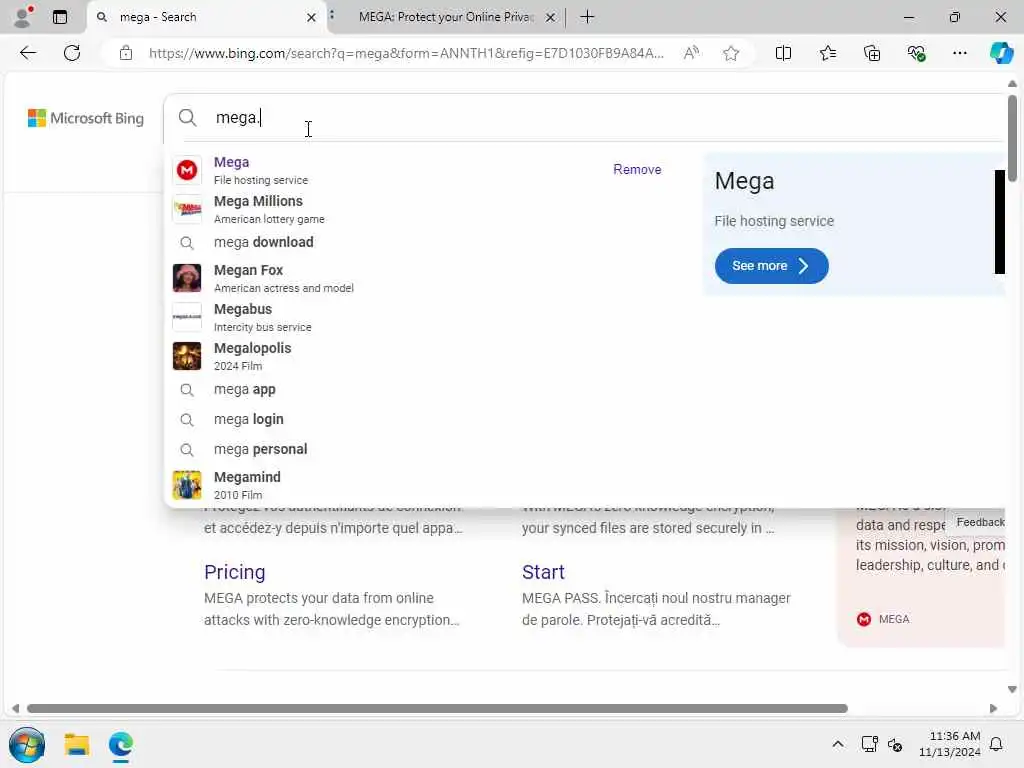Click the horizontal scrollbar thumb

437,709
